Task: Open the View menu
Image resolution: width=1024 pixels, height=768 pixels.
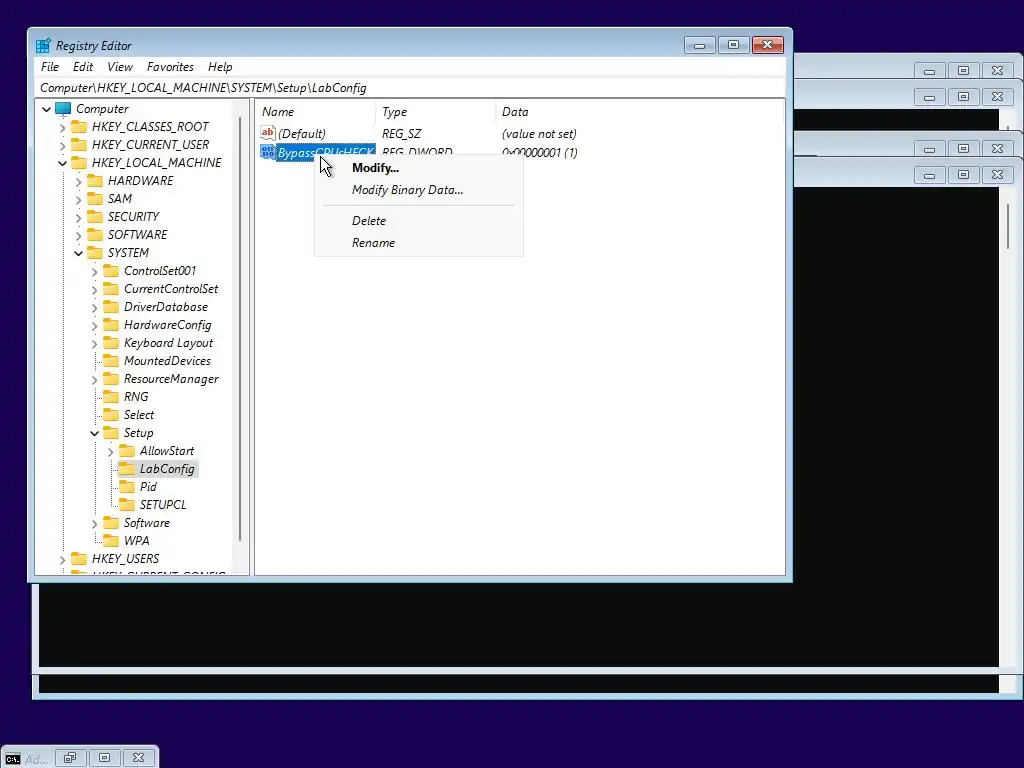Action: pos(120,67)
